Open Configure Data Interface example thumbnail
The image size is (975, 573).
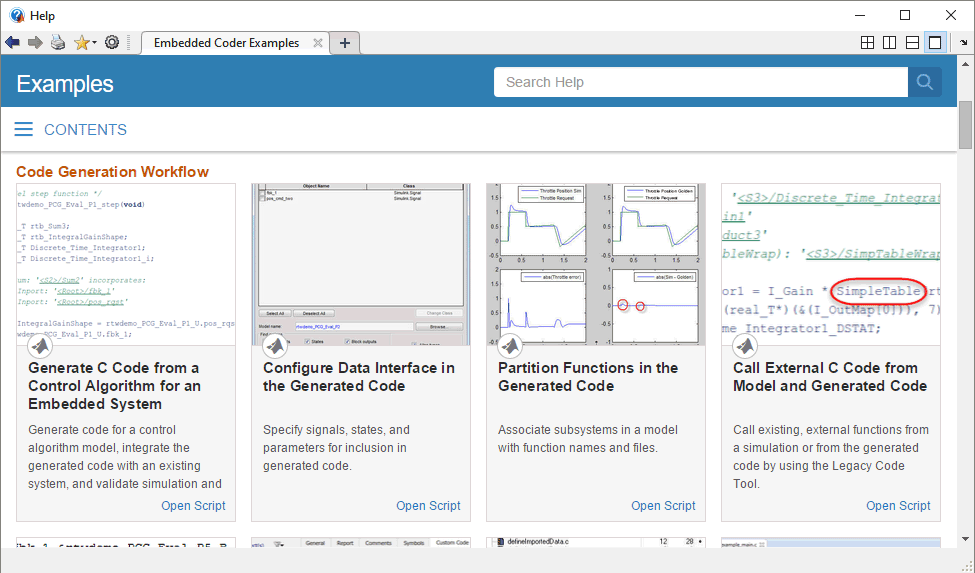pos(360,265)
